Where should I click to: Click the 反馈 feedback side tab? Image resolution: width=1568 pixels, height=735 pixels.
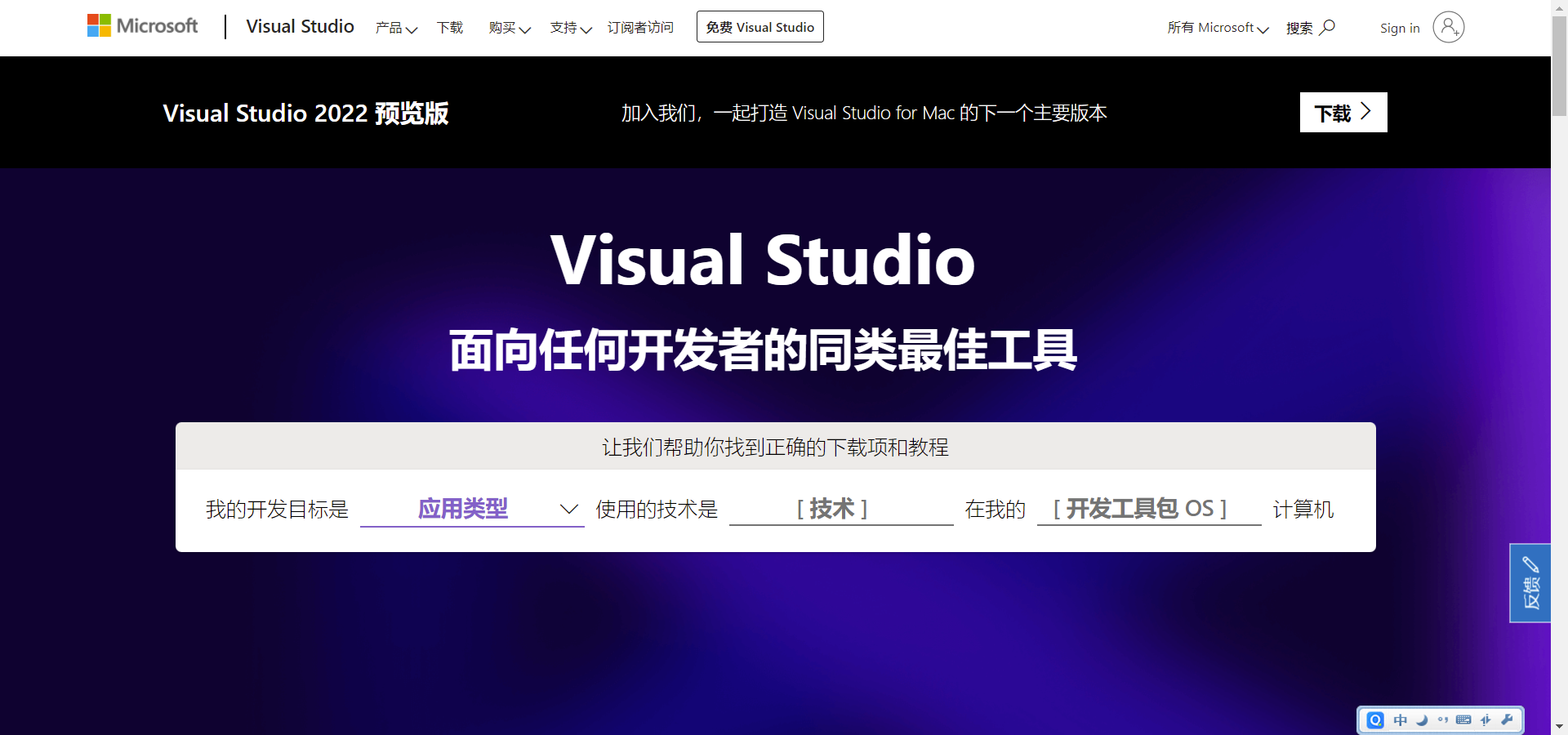[1530, 583]
